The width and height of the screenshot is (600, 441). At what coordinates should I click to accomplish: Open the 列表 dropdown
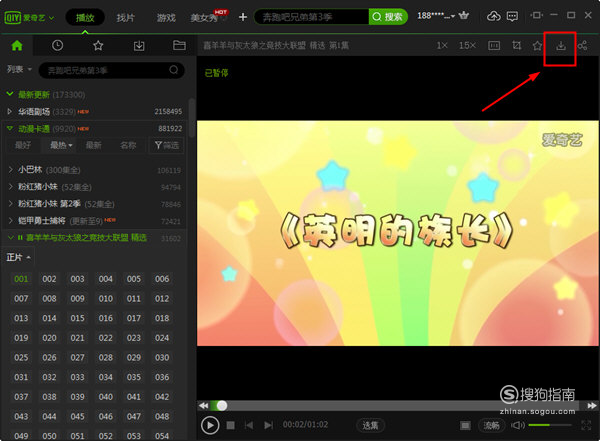click(19, 69)
